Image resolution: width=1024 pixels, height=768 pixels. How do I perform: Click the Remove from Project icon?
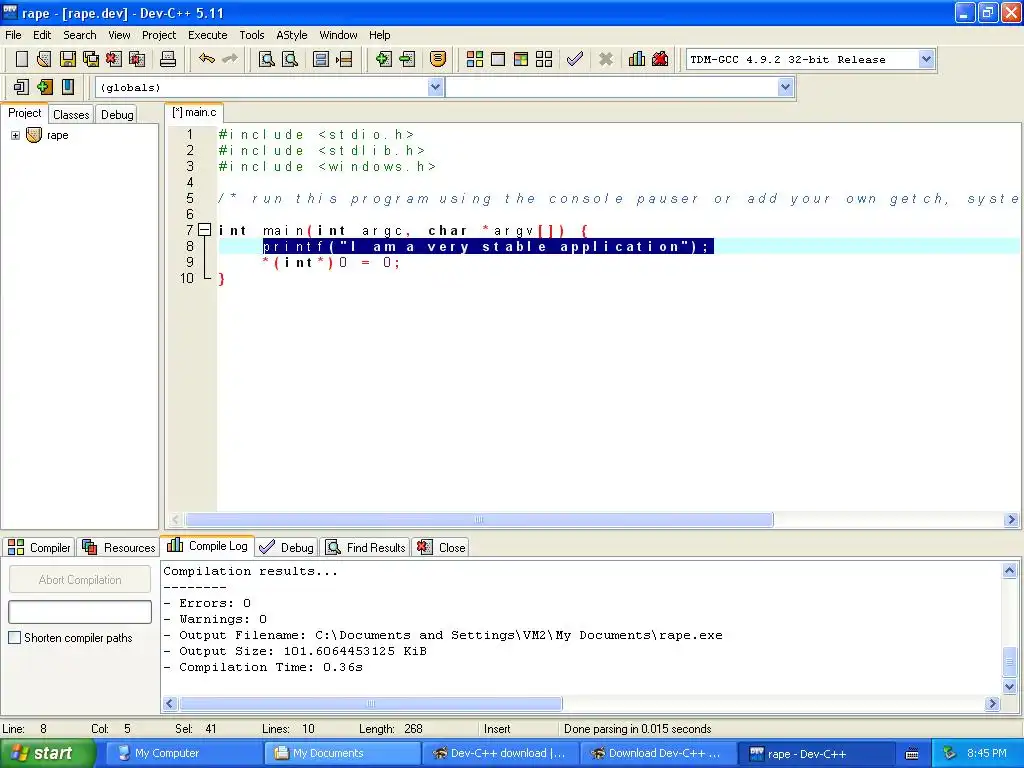407,59
